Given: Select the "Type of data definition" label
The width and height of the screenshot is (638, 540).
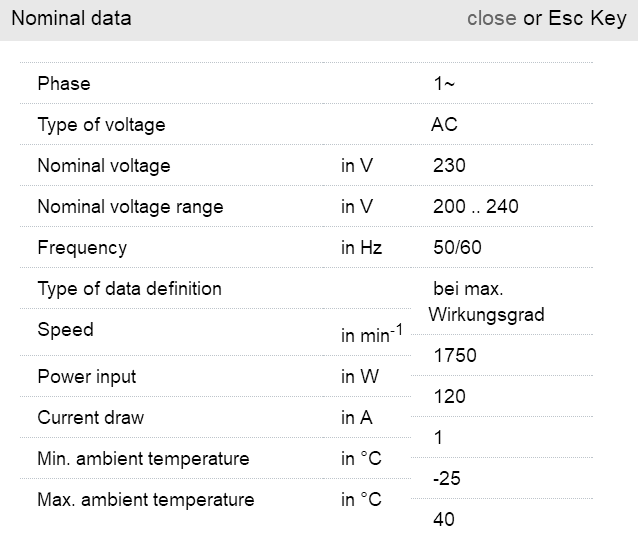Looking at the screenshot, I should click(x=129, y=289).
